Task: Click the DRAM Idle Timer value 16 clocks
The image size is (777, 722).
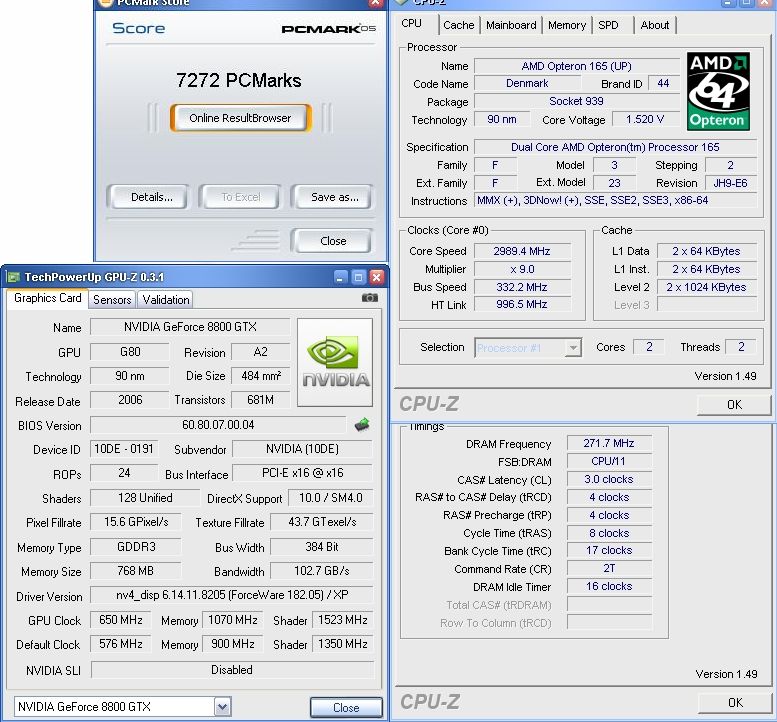Action: pyautogui.click(x=609, y=586)
